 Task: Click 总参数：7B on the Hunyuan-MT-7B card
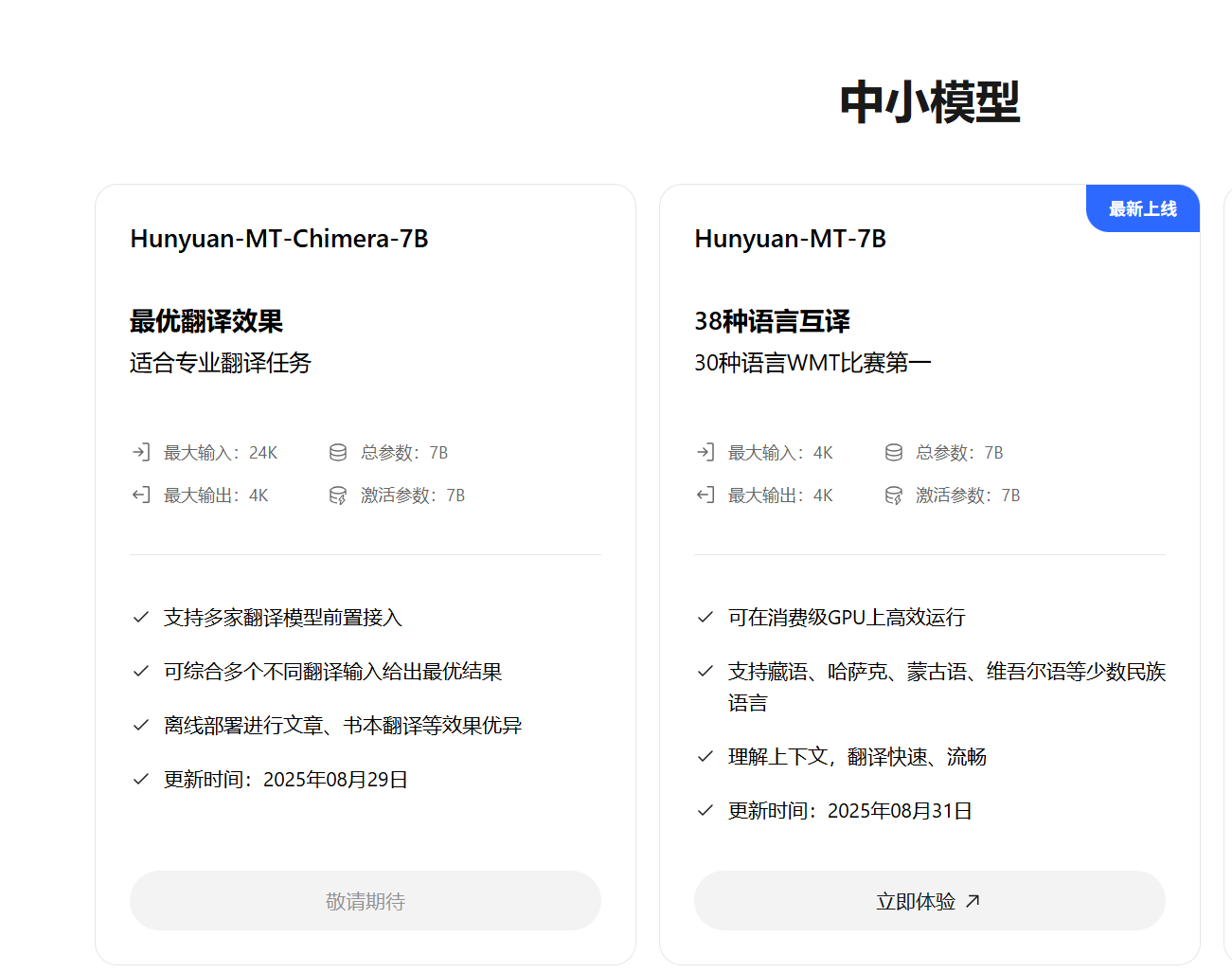tap(959, 453)
